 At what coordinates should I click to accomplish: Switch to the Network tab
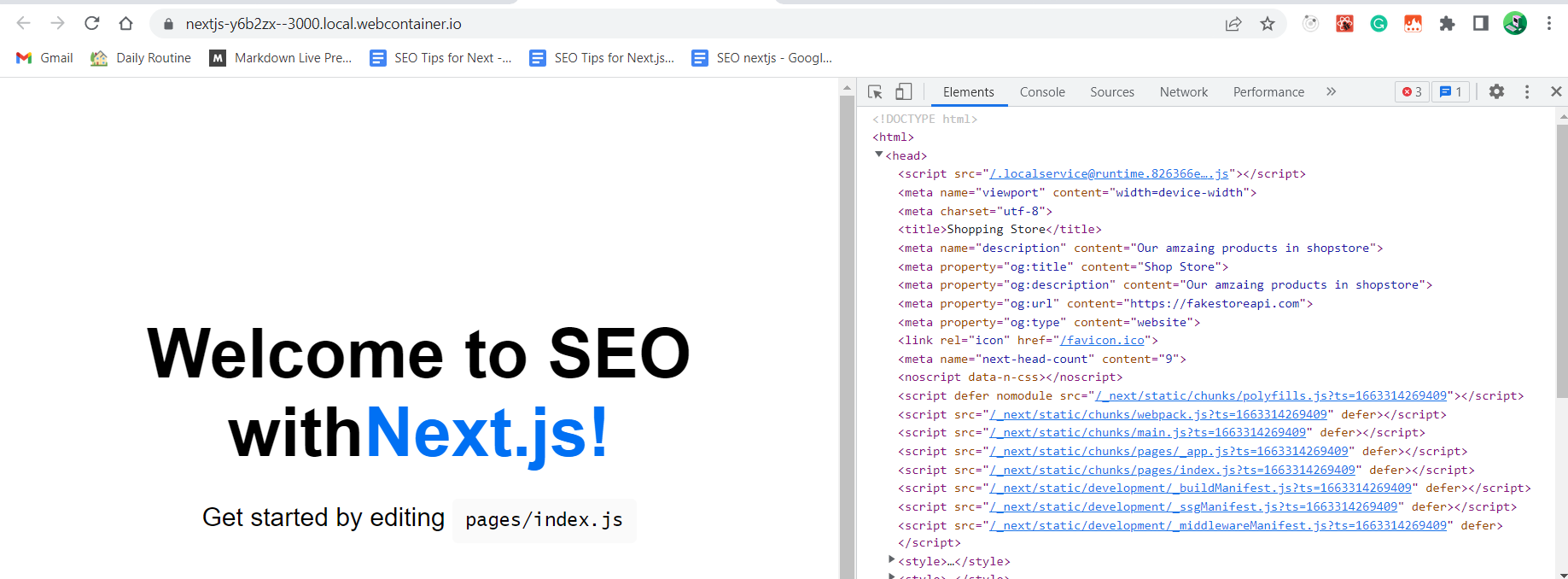[x=1183, y=92]
